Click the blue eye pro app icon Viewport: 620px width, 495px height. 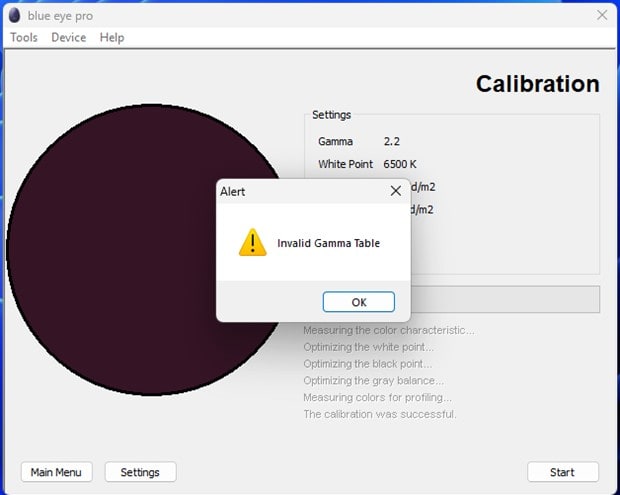click(14, 15)
